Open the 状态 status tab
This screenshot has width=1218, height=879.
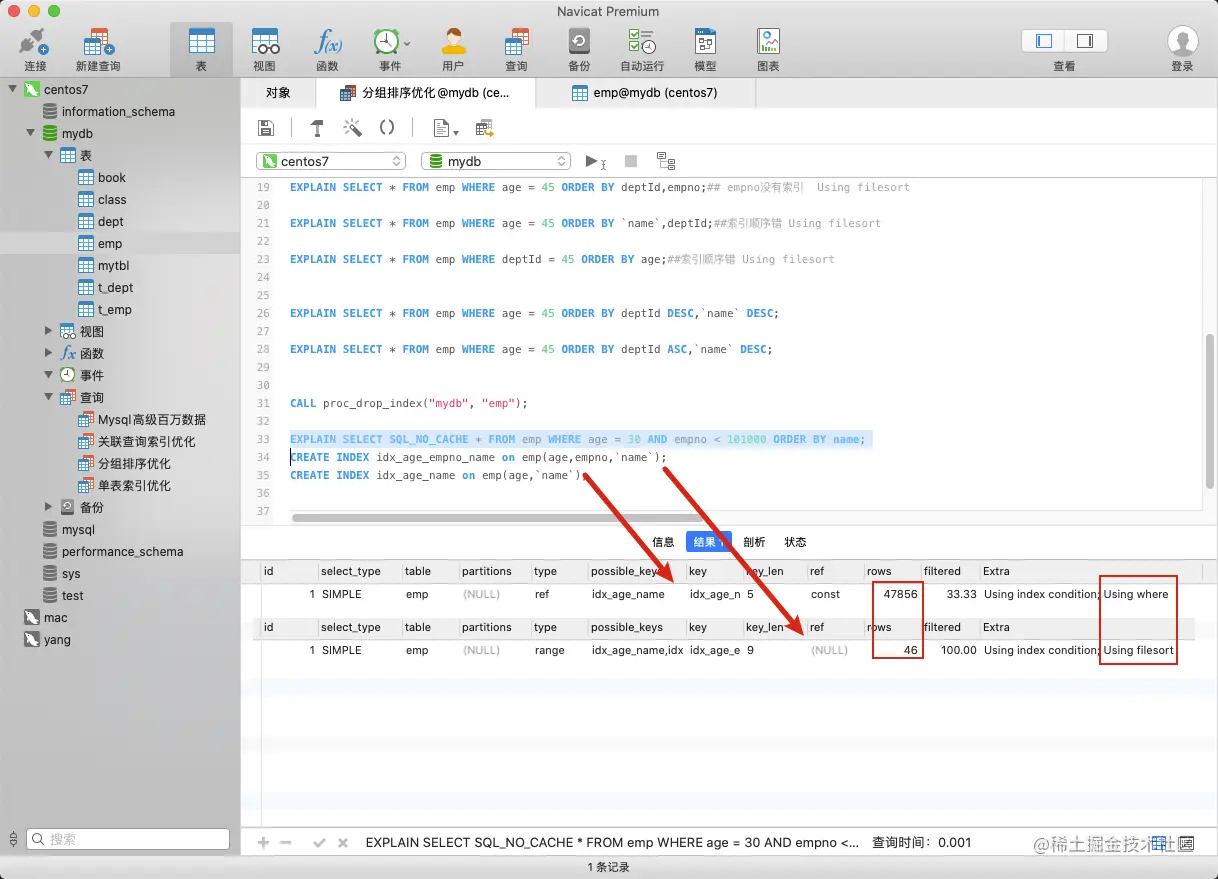coord(795,542)
